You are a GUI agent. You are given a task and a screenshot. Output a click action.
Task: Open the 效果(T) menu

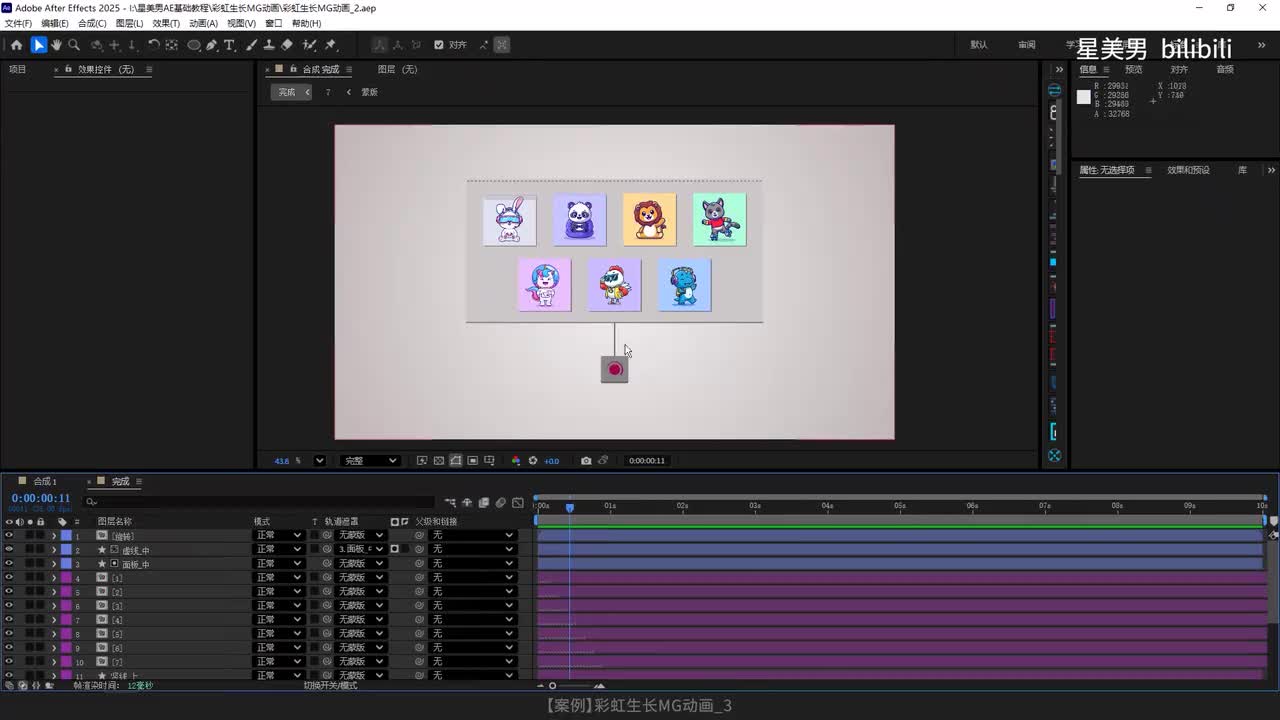click(166, 24)
